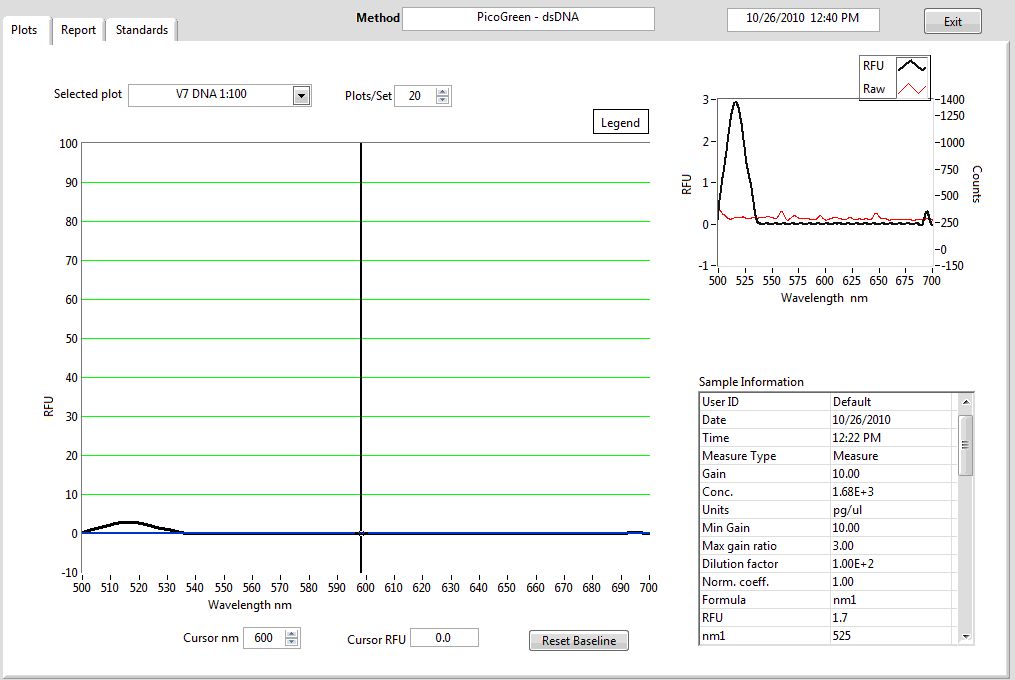Click the Sample Information scrollbar thumb
This screenshot has width=1015, height=680.
tap(965, 446)
